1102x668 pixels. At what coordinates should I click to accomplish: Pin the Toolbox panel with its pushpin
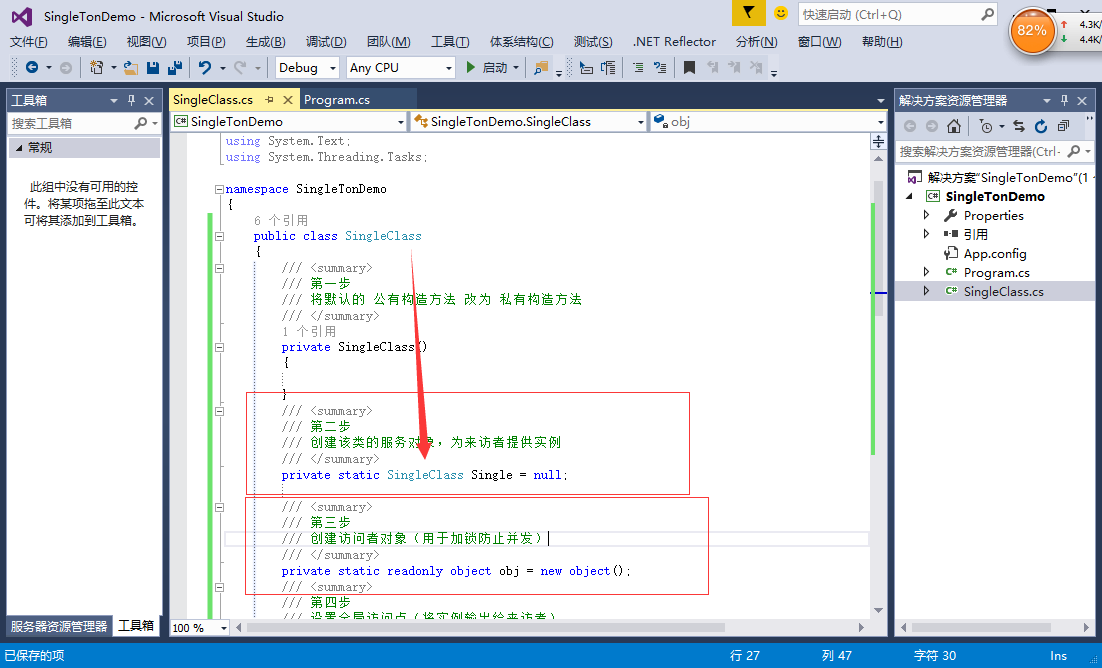click(x=131, y=101)
